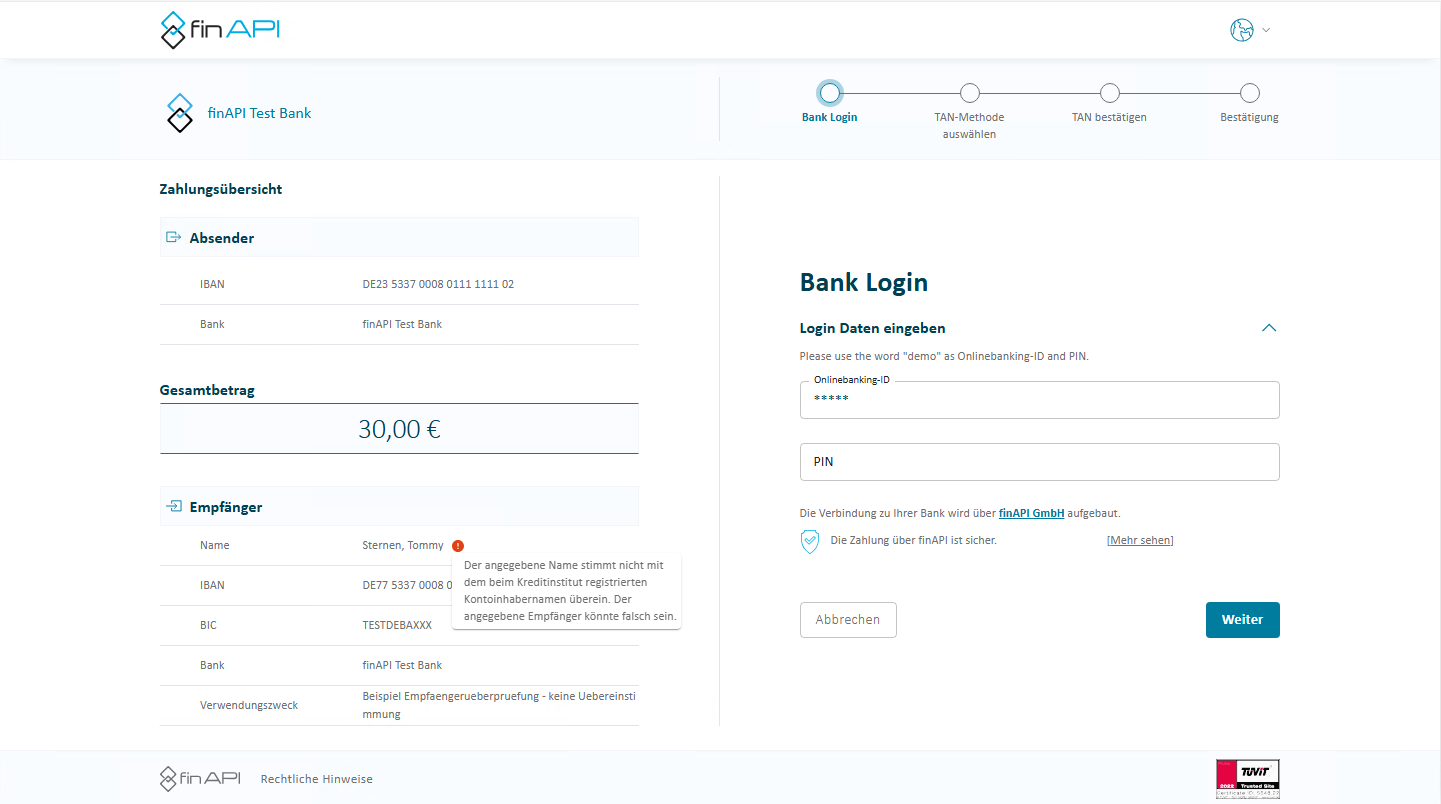
Task: Click the Absender outgoing arrow icon
Action: 173,237
